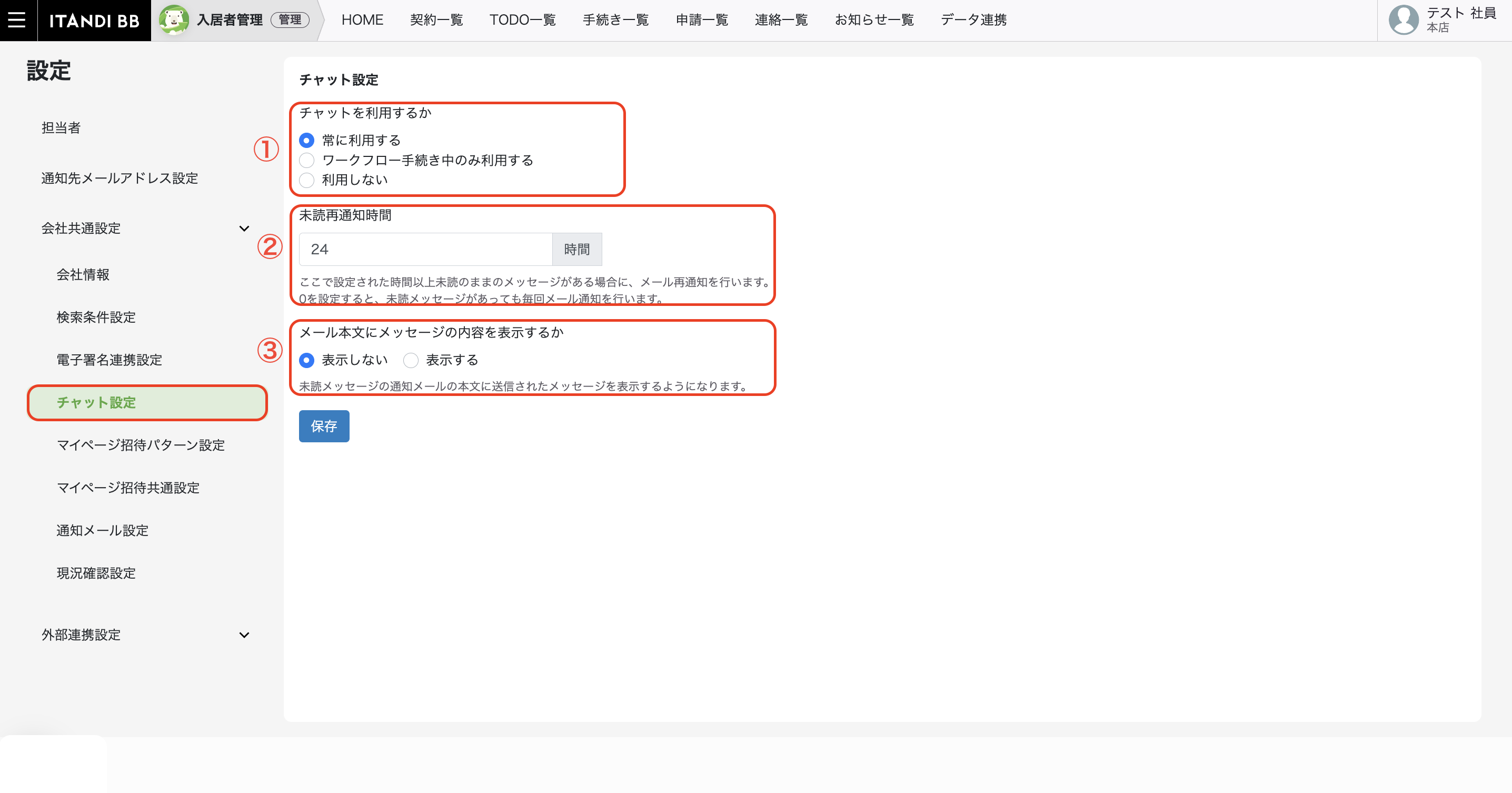Open 電子署名連携設定 in sidebar
Image resolution: width=1512 pixels, height=793 pixels.
(109, 360)
